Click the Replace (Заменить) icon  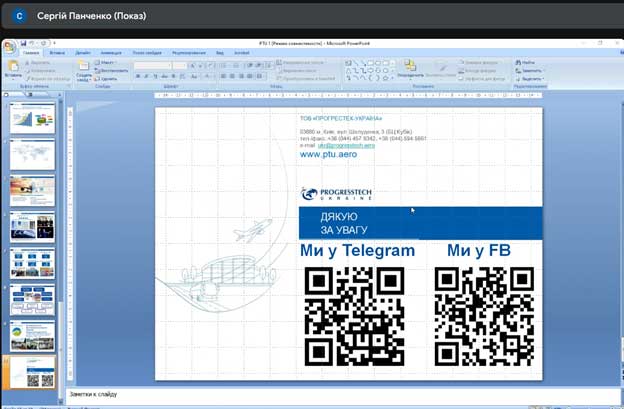[x=530, y=70]
